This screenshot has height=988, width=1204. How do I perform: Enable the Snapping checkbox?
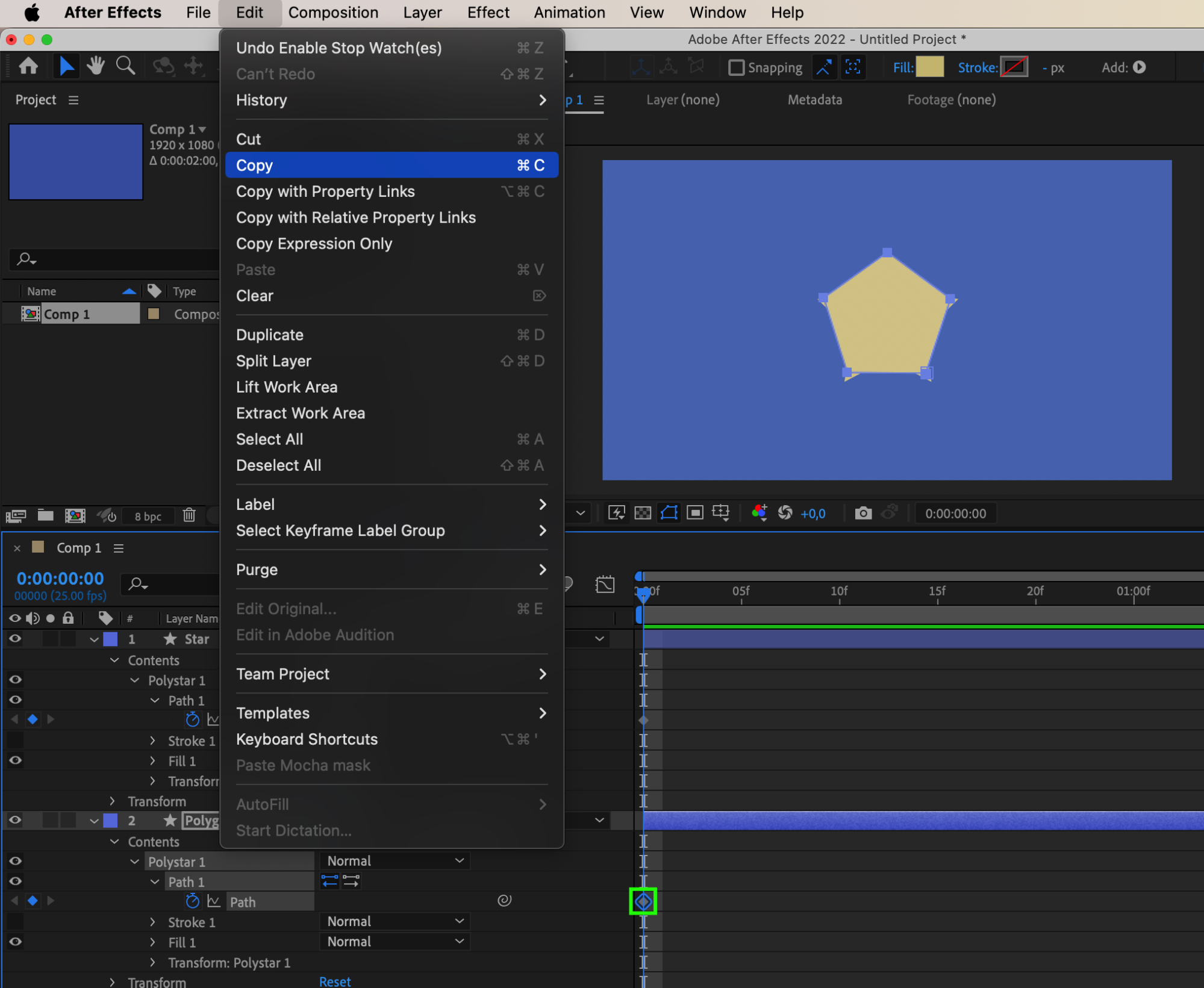pyautogui.click(x=736, y=67)
